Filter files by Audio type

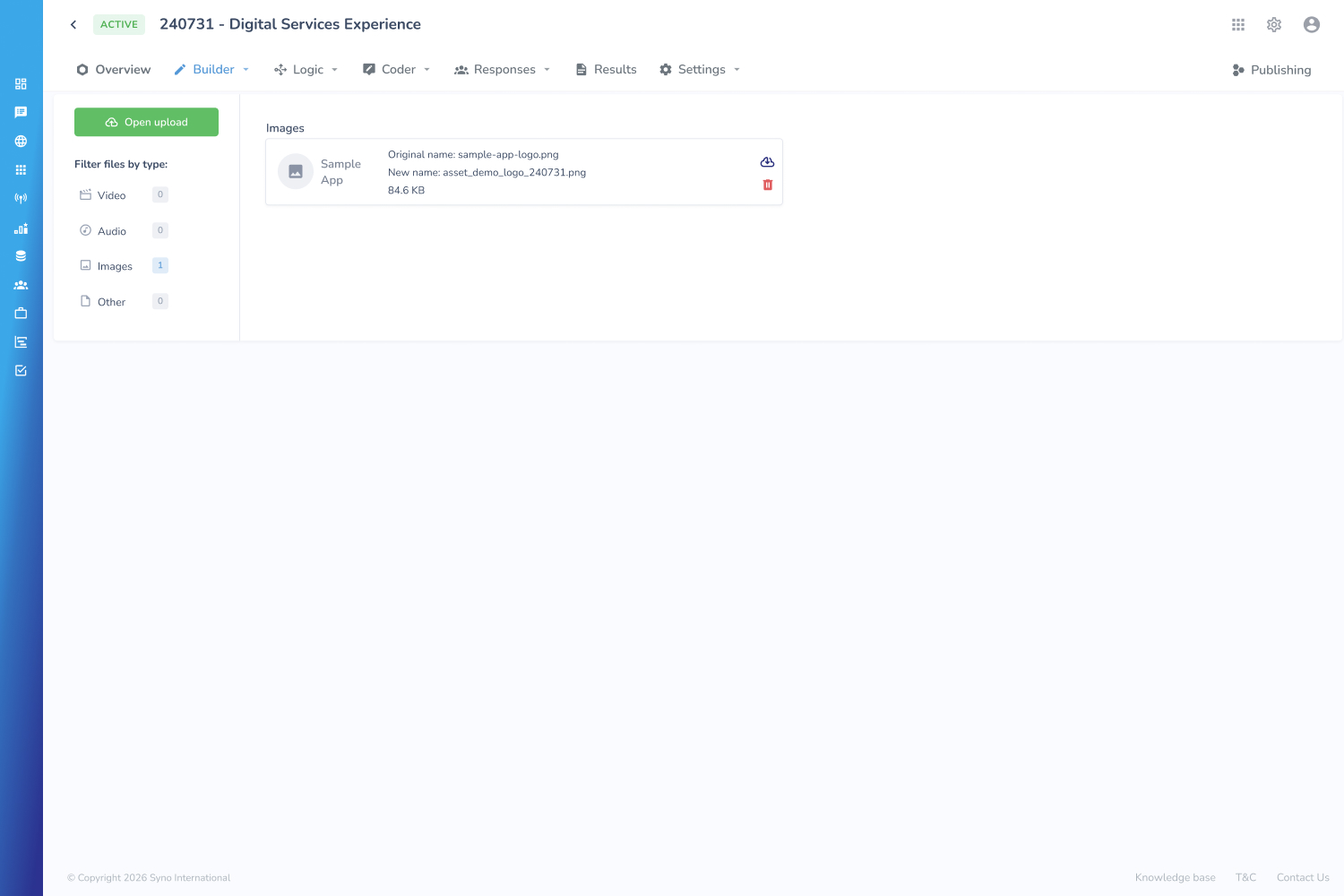click(124, 231)
